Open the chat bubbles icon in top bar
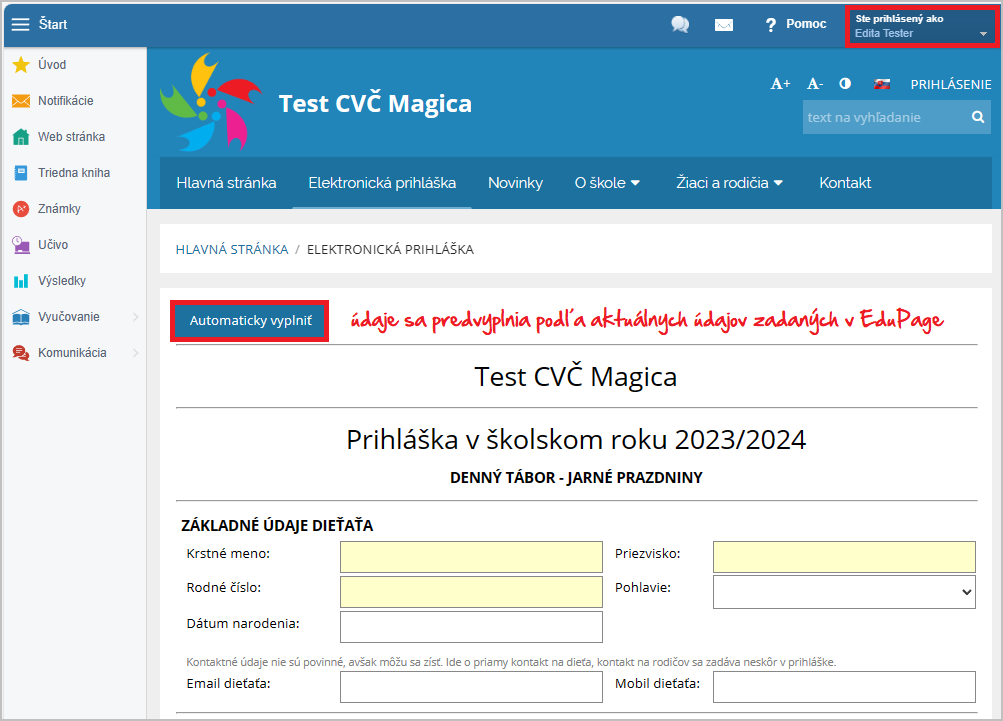Screen dimensions: 1003x721 coord(680,24)
